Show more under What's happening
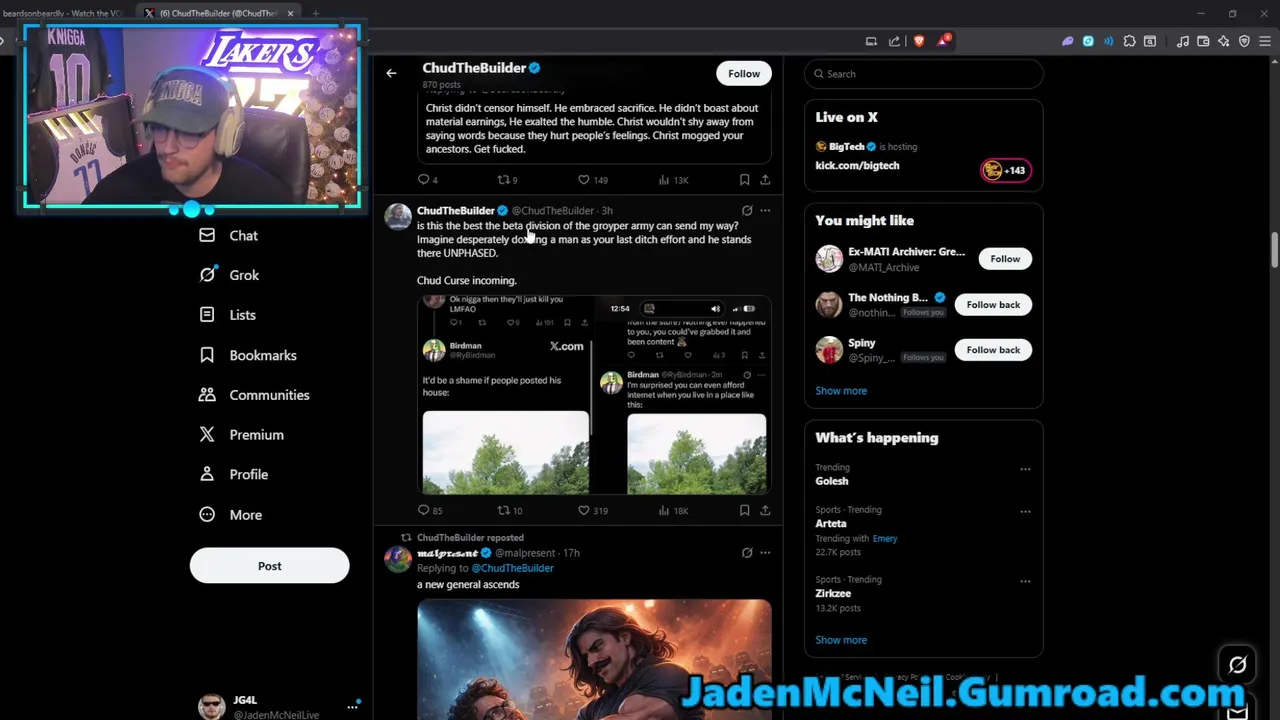The height and width of the screenshot is (720, 1280). (841, 640)
